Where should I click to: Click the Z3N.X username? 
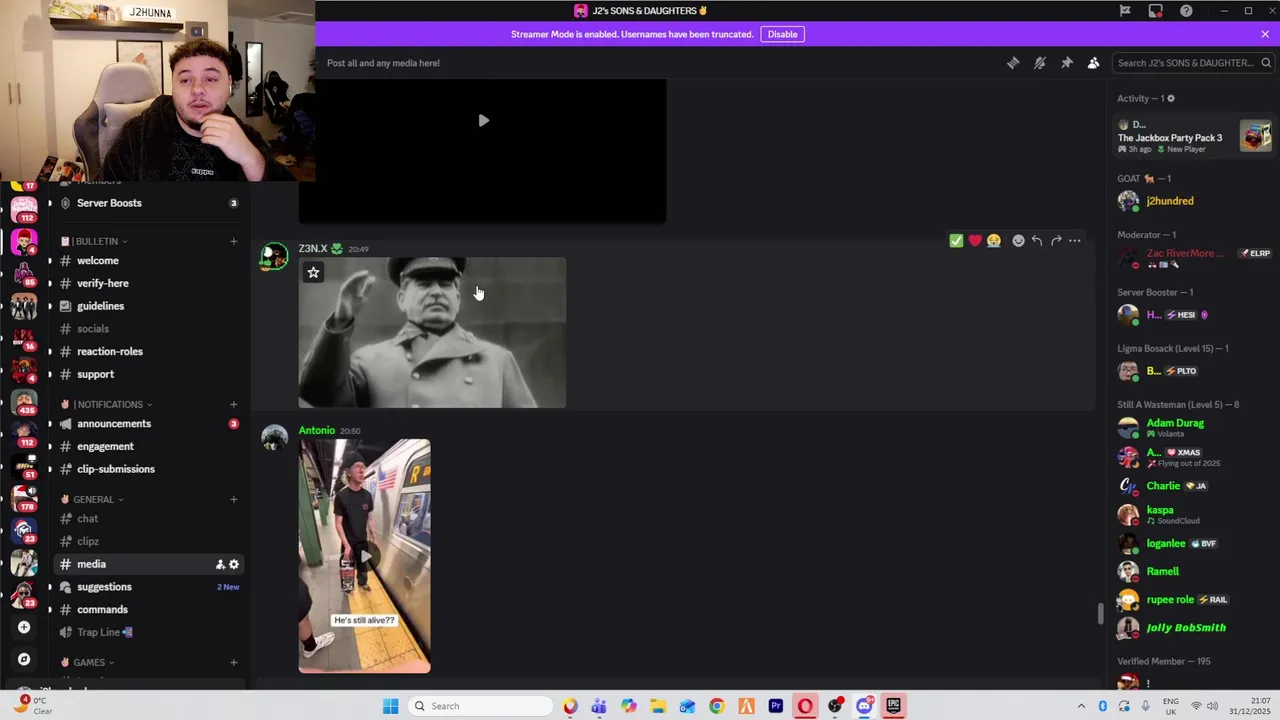313,249
